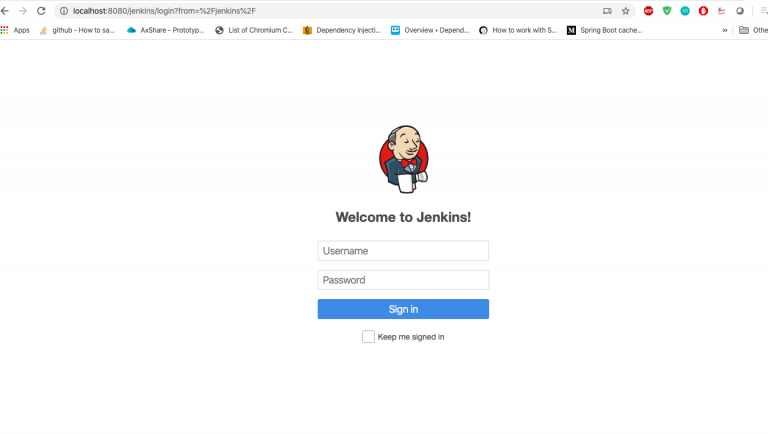Open the 'github - How to sa...' bookmark
The height and width of the screenshot is (434, 768).
[77, 30]
